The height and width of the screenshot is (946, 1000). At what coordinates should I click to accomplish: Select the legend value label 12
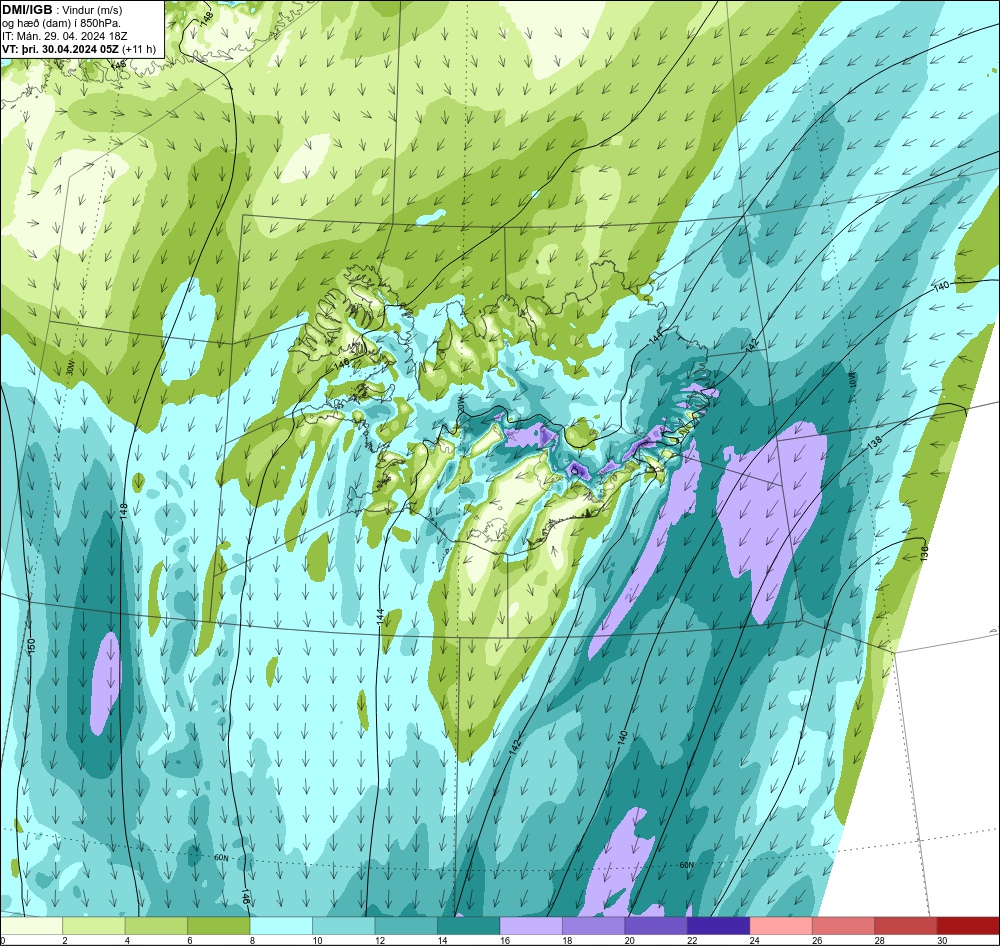pyautogui.click(x=379, y=940)
